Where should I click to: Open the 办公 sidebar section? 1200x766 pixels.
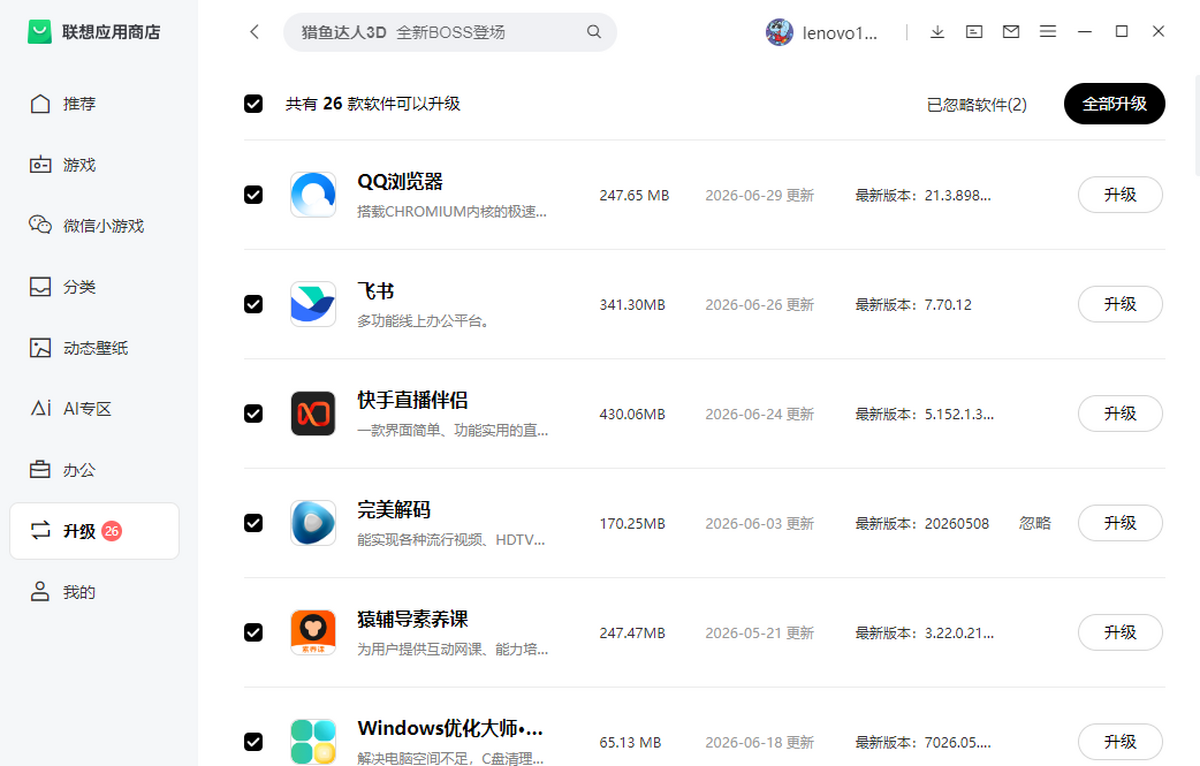tap(94, 470)
